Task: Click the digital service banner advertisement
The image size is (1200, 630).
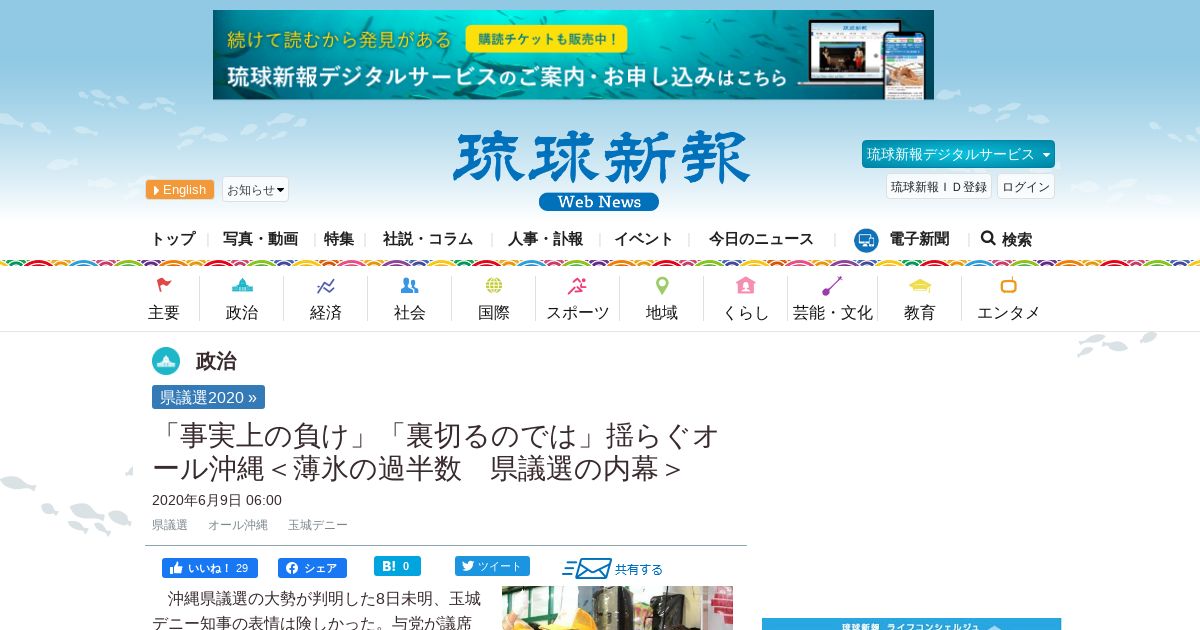Action: click(x=573, y=55)
